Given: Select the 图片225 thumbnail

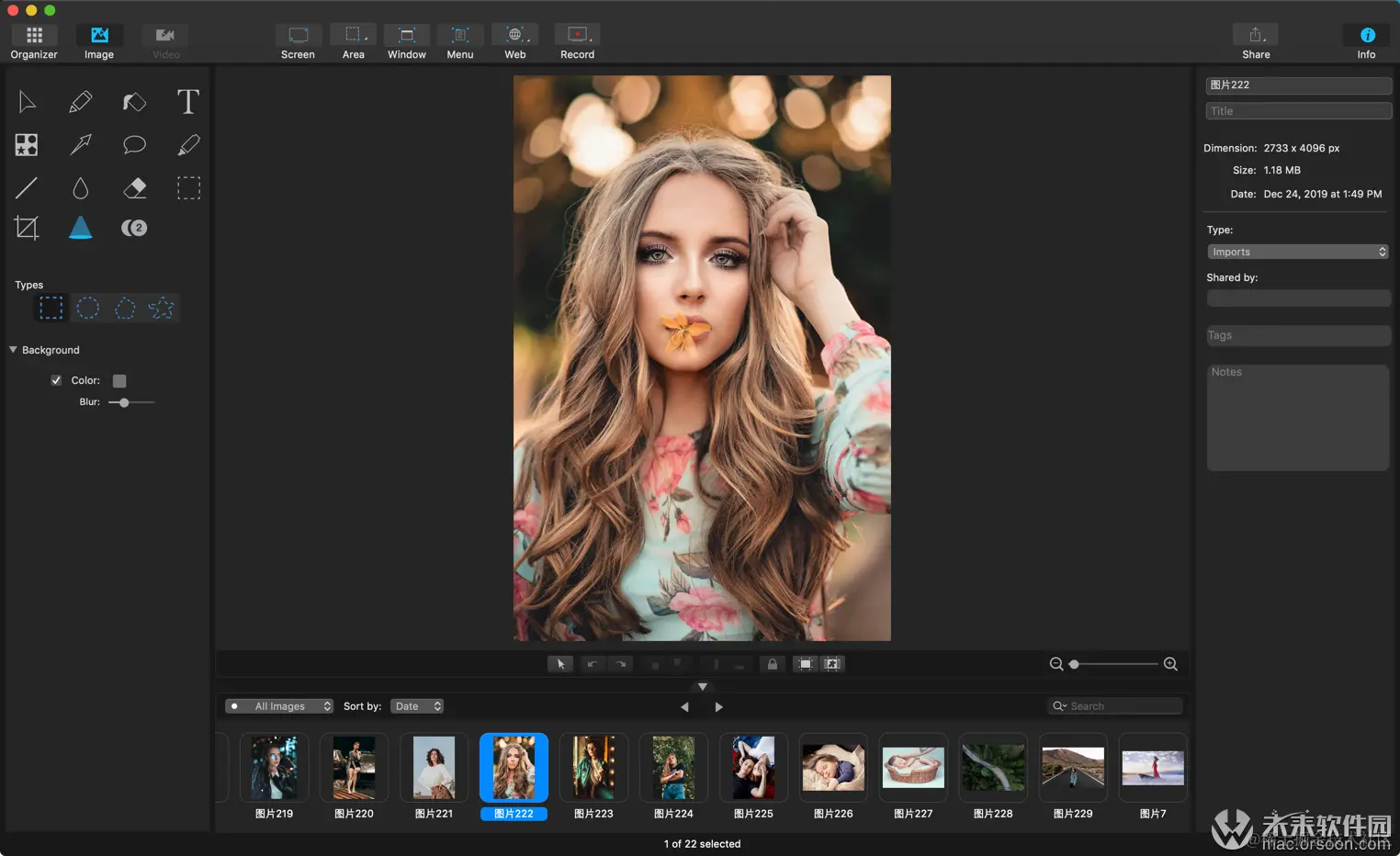Looking at the screenshot, I should click(x=753, y=768).
